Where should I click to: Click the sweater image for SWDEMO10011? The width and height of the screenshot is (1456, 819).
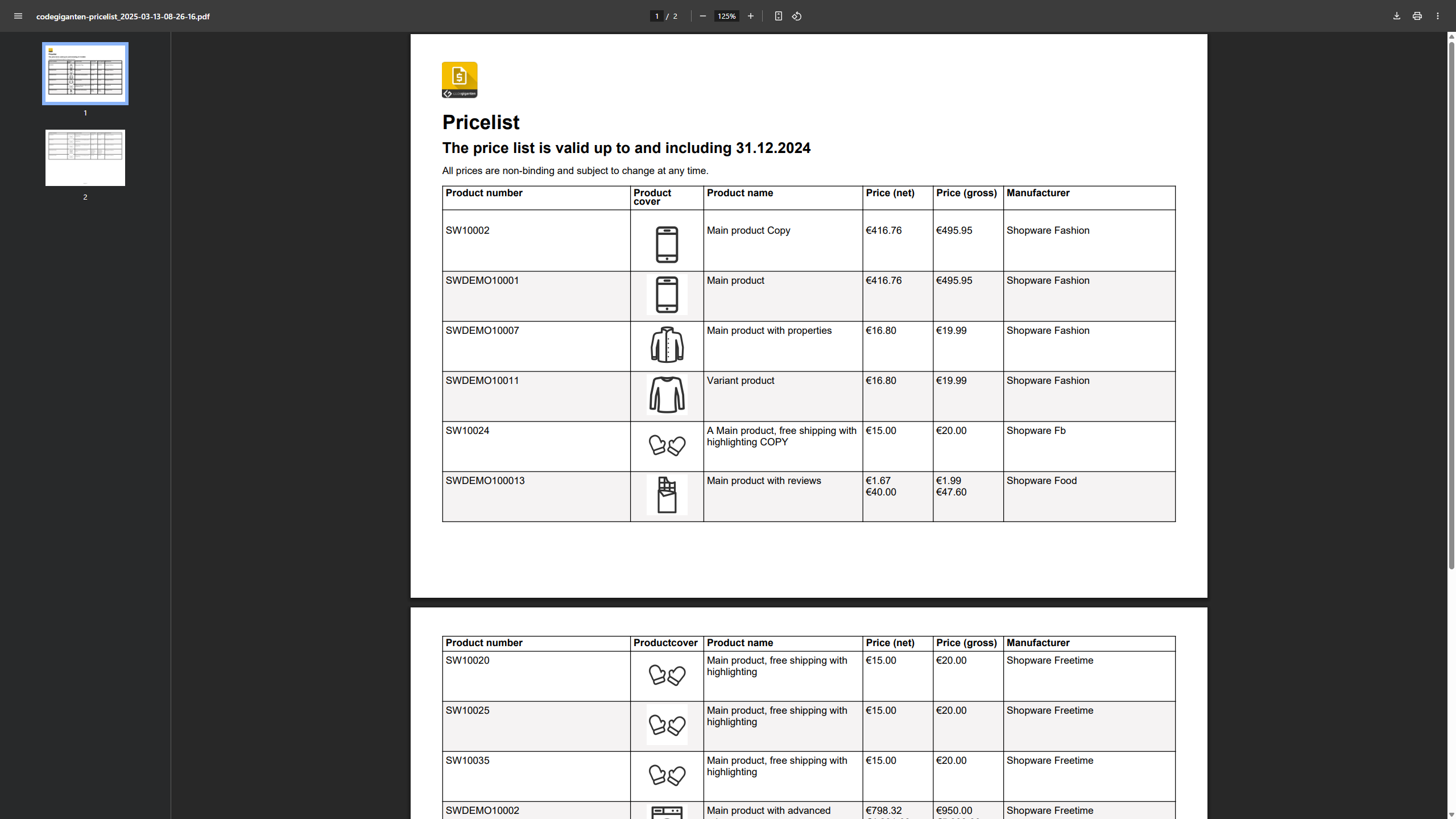point(667,395)
